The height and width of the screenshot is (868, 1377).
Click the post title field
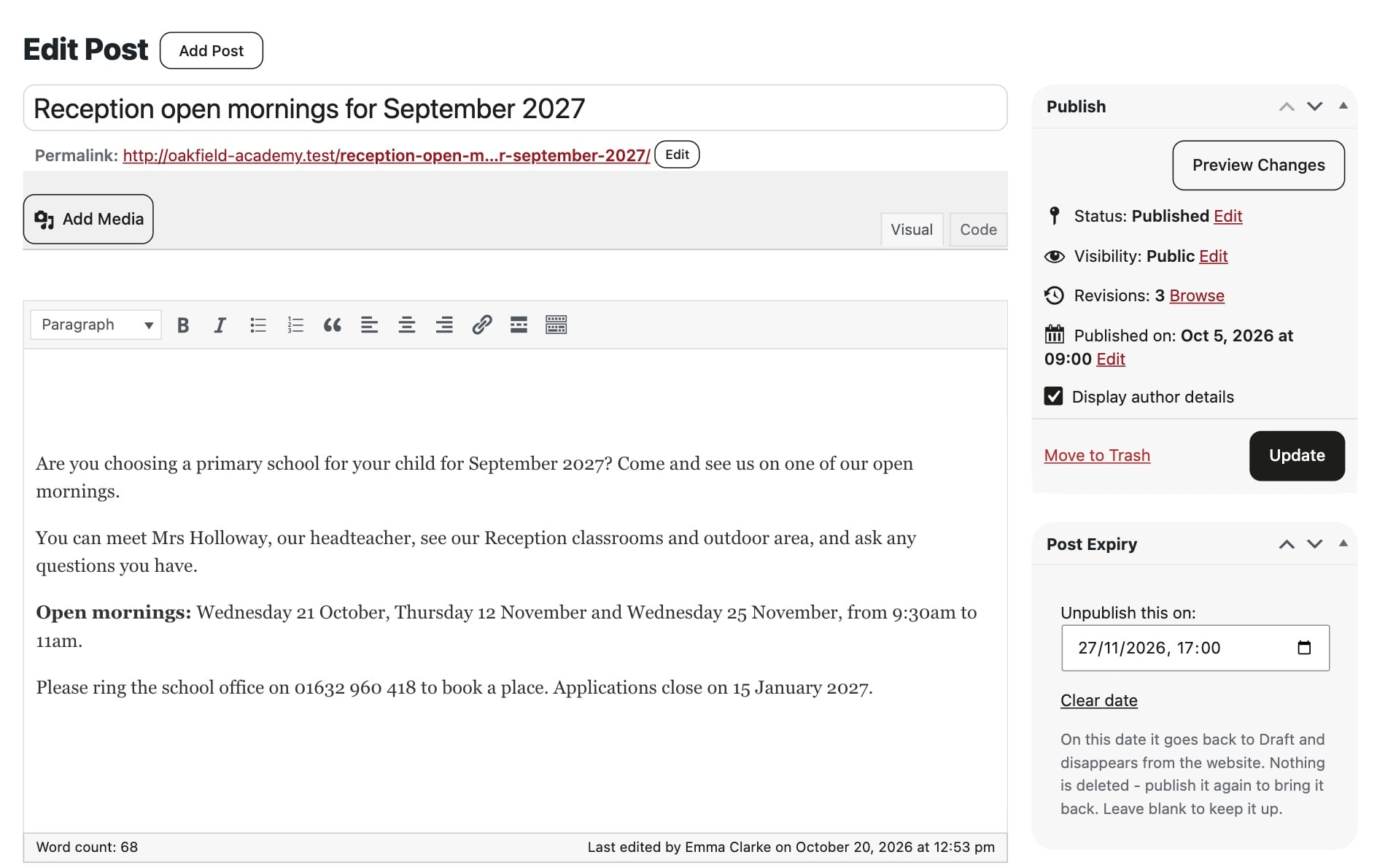point(515,108)
